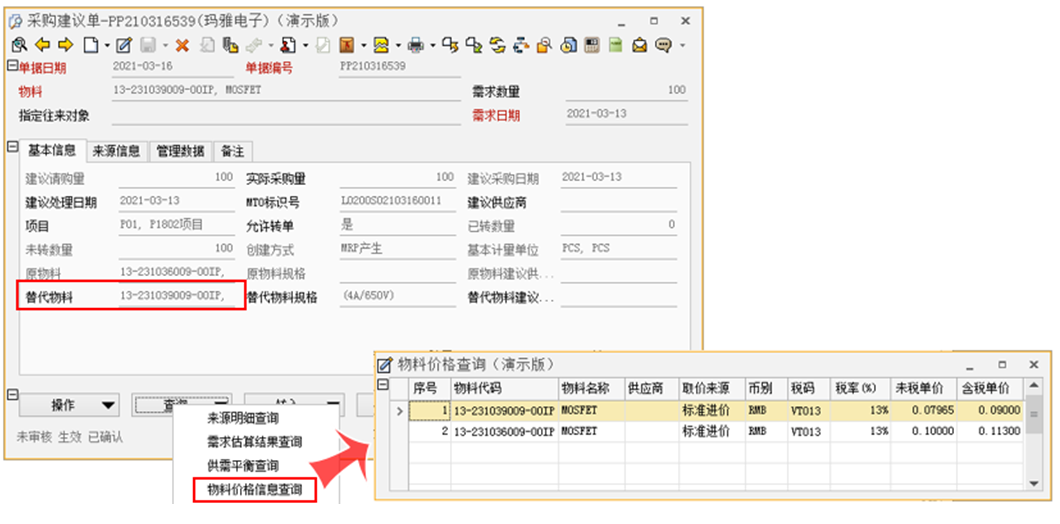1060x524 pixels.
Task: Click the price grid scrollbar down arrow
Action: click(x=1036, y=483)
